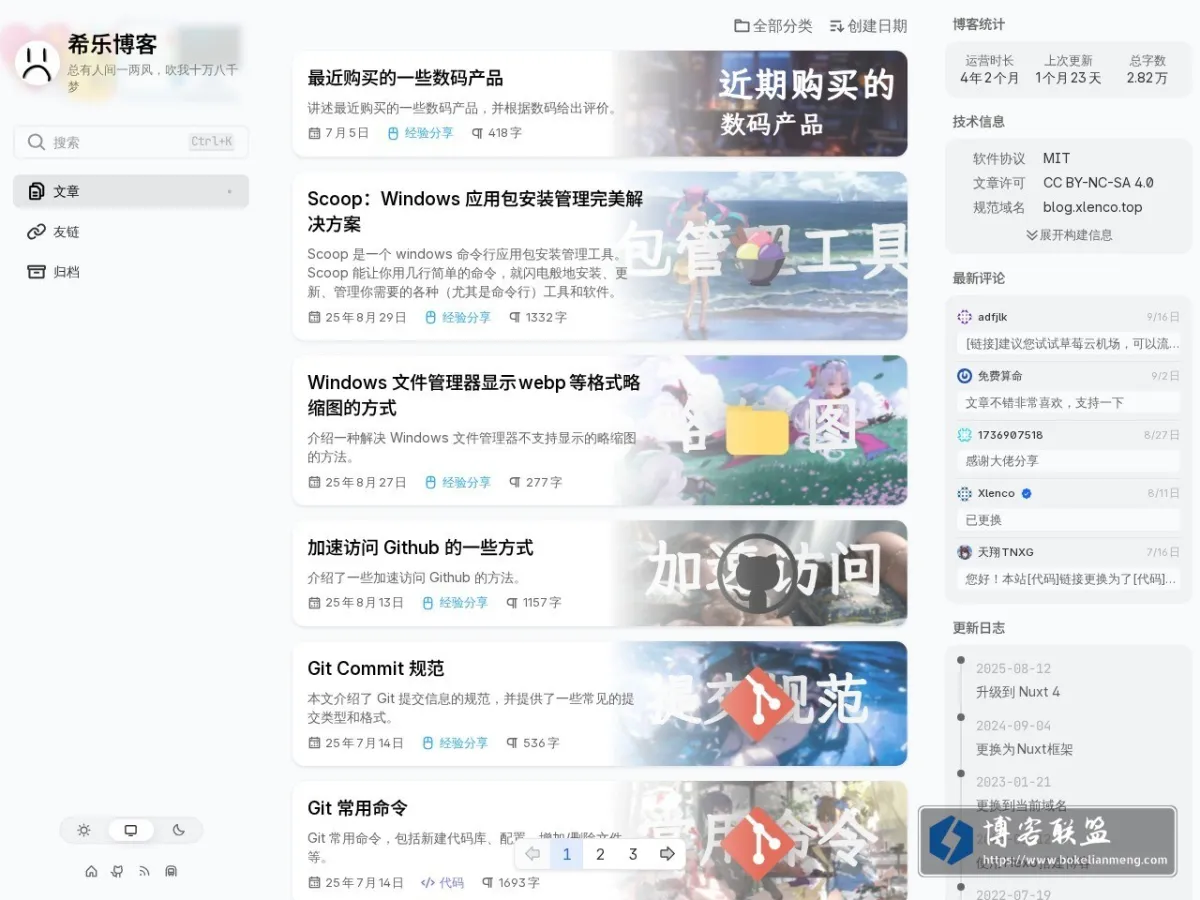Click the 天翔TNXG commenter avatar
The height and width of the screenshot is (900, 1200).
964,552
